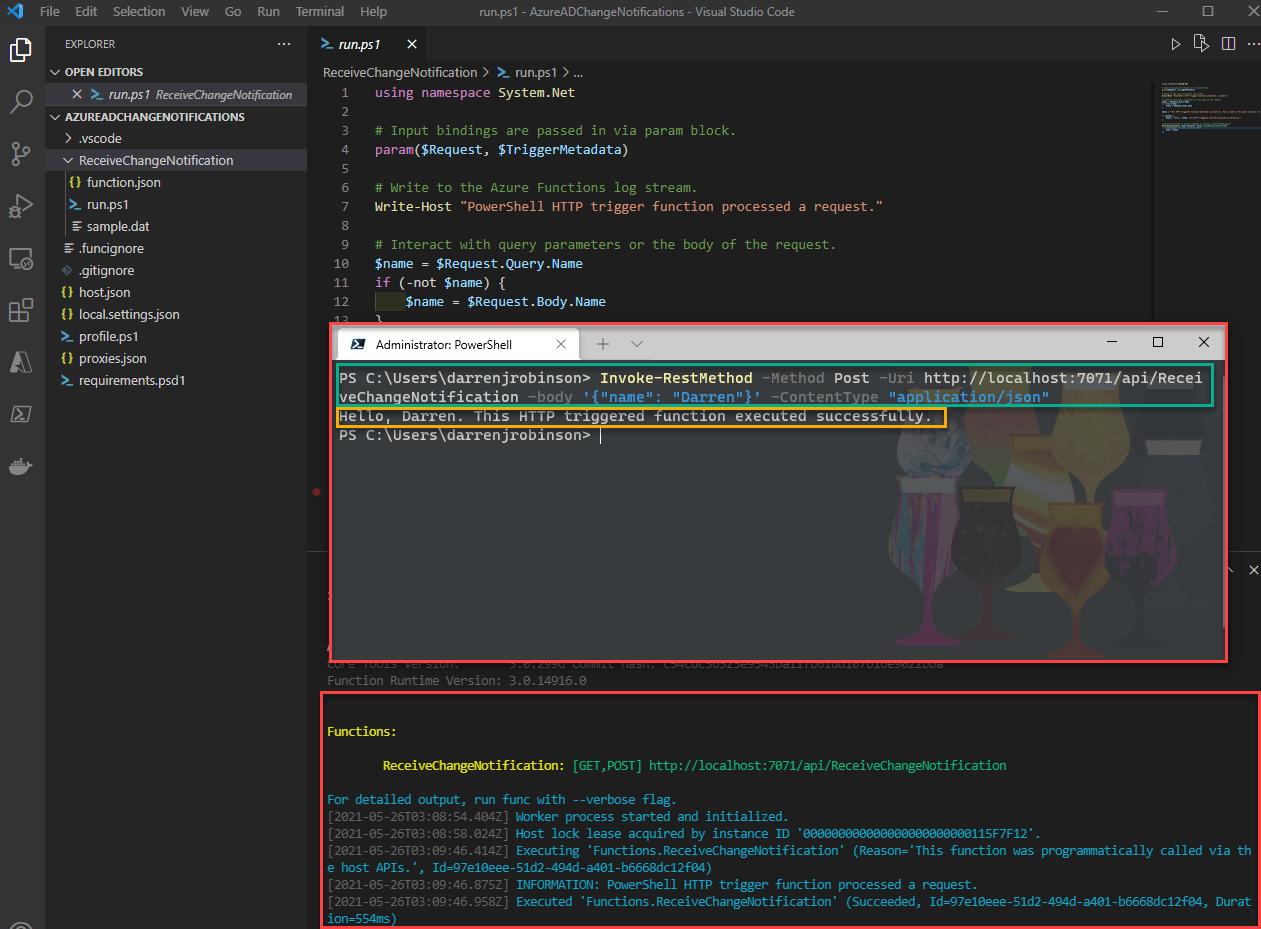The height and width of the screenshot is (929, 1261).
Task: Collapse the ReceiveChangeNotification folder
Action: [x=175, y=160]
